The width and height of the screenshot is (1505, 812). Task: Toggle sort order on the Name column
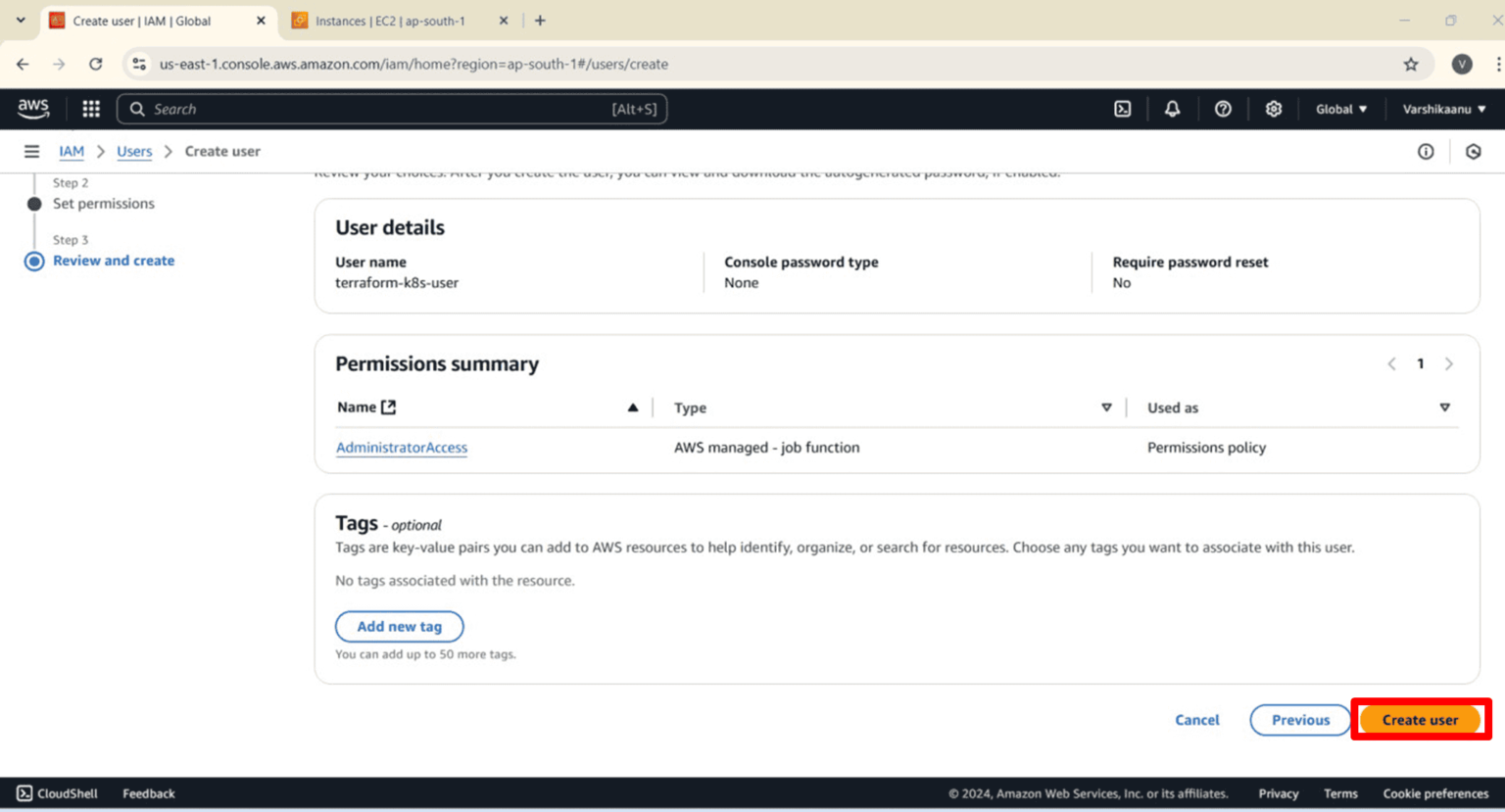[x=633, y=406]
